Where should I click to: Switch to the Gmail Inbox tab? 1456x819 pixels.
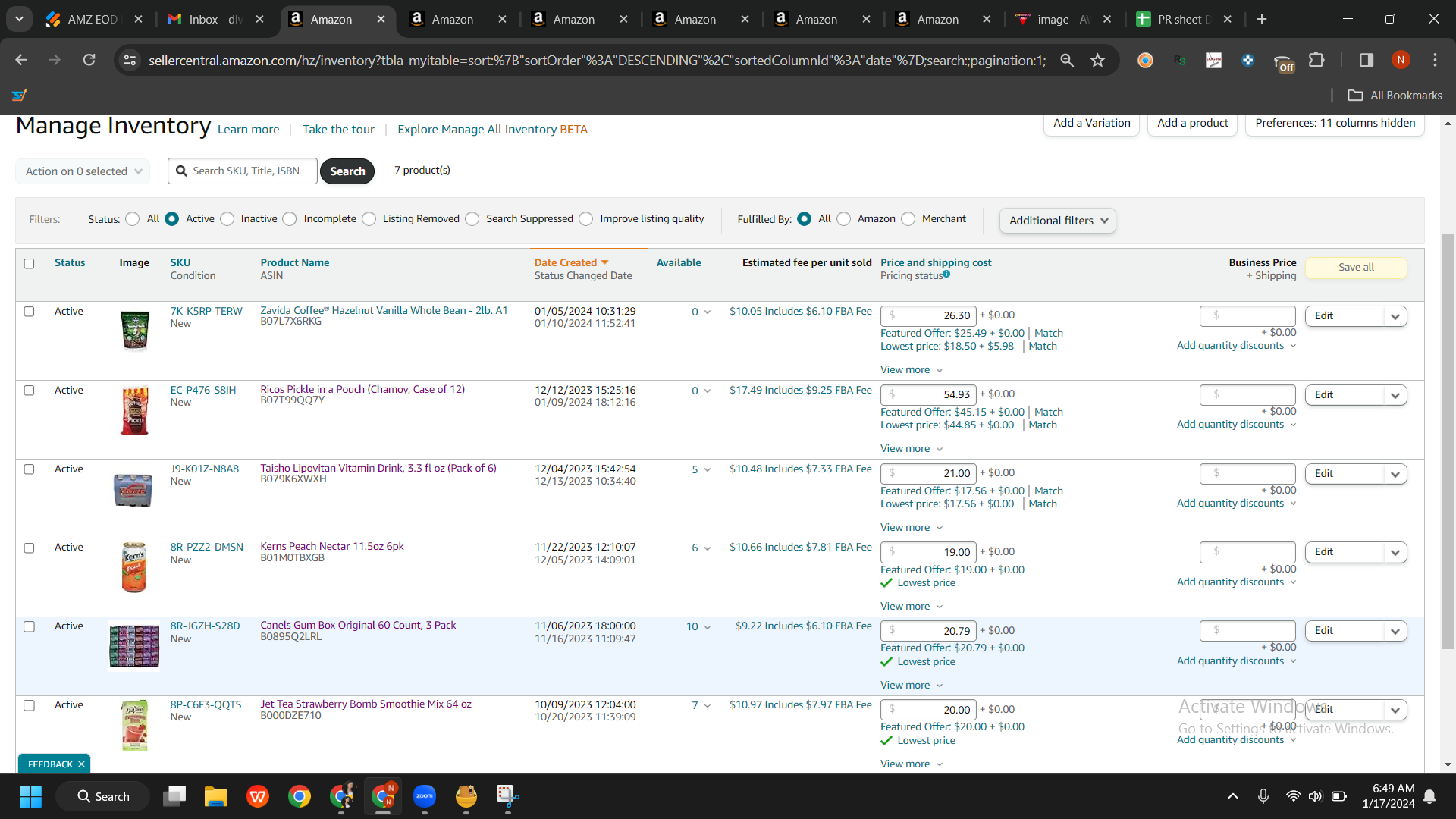coord(216,19)
